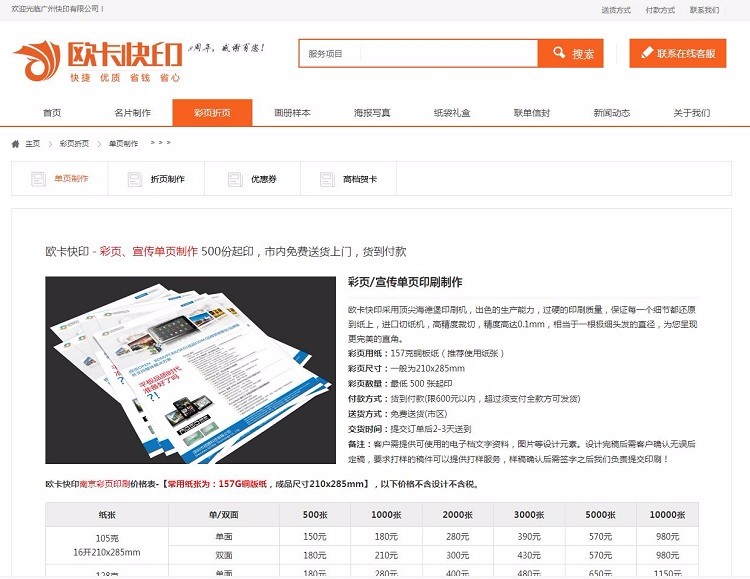Viewport: 750px width, 579px height.
Task: Click the 纸张 table header
Action: [107, 515]
